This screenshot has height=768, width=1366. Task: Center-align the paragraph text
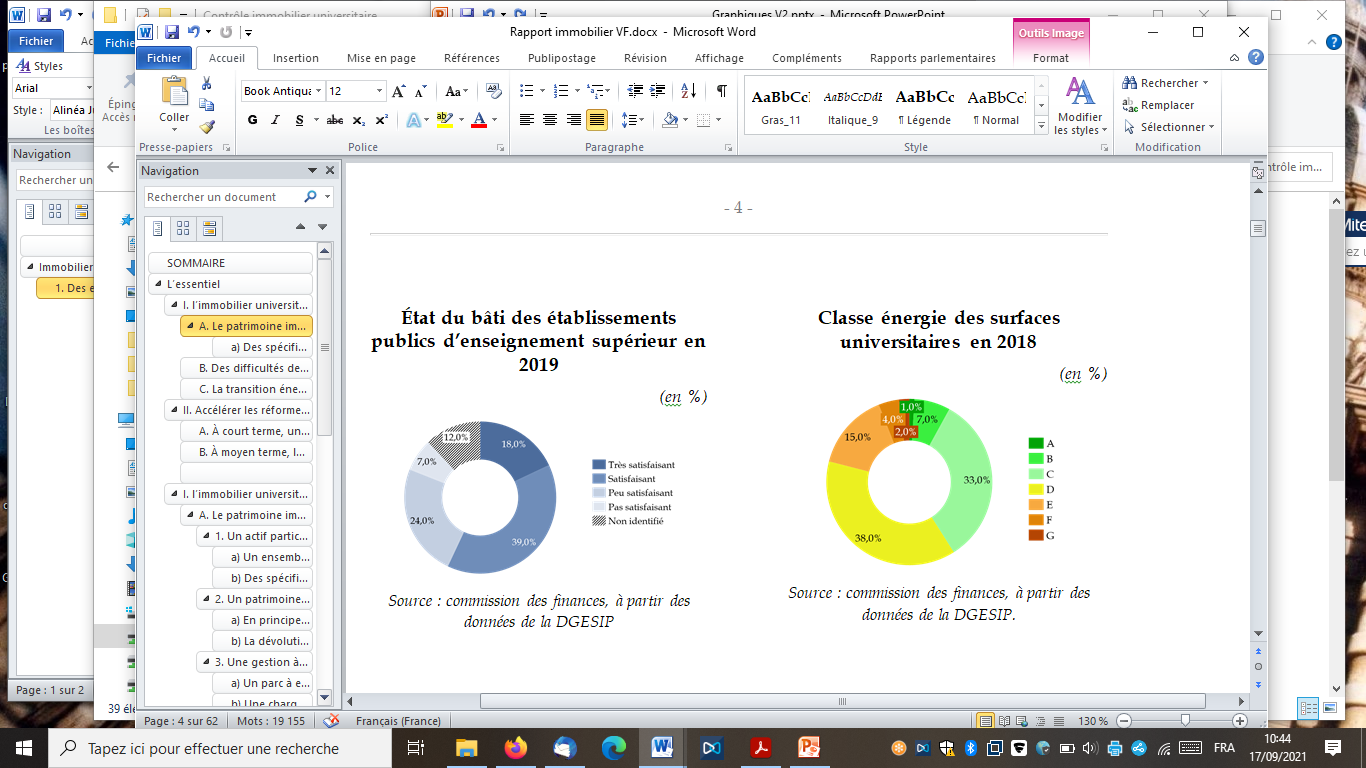coord(549,120)
